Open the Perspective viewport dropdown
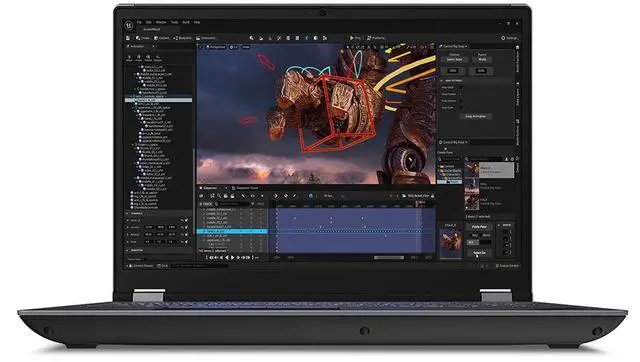Image resolution: width=640 pixels, height=362 pixels. [216, 47]
